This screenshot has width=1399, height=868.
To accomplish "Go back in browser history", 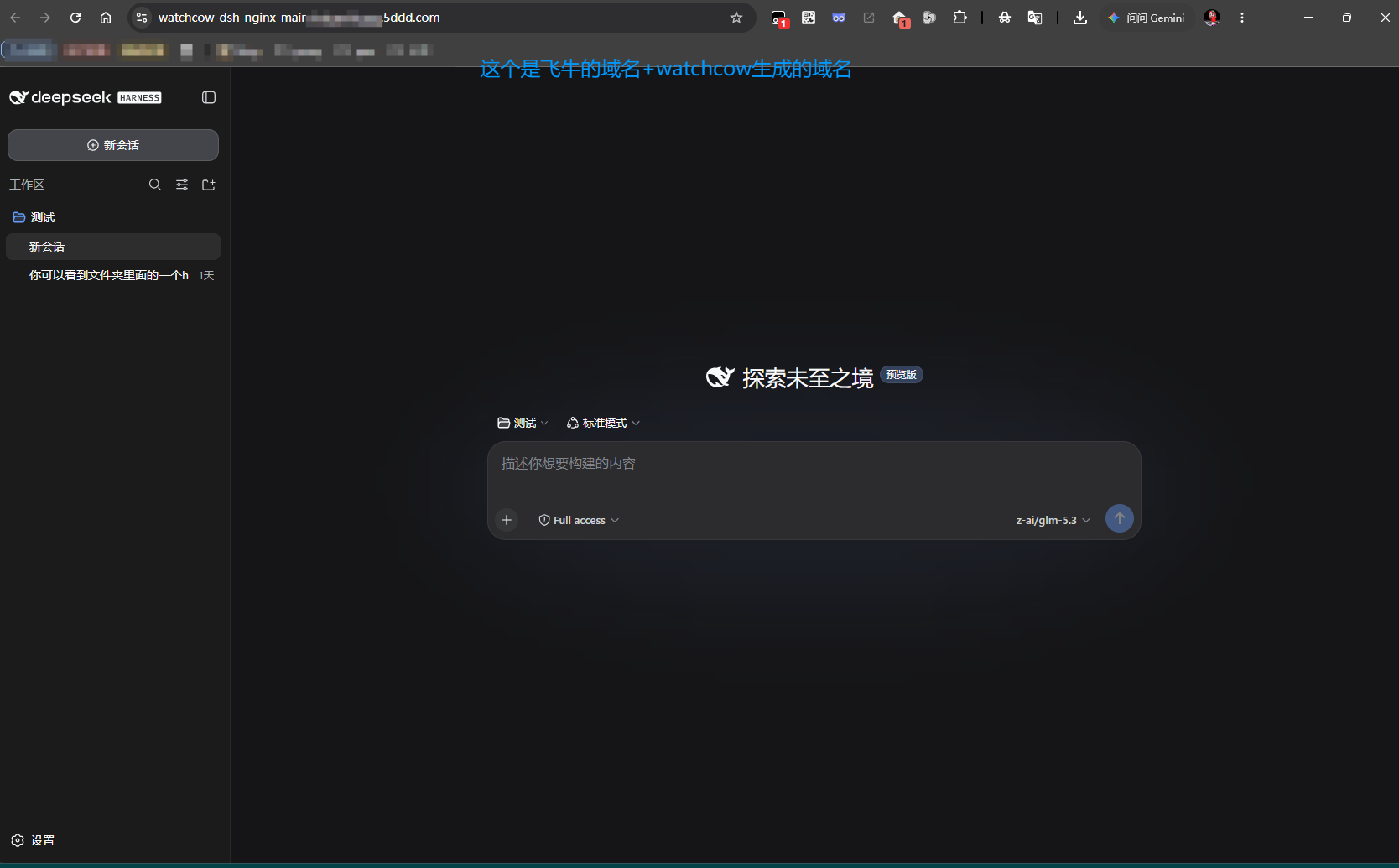I will pos(15,18).
